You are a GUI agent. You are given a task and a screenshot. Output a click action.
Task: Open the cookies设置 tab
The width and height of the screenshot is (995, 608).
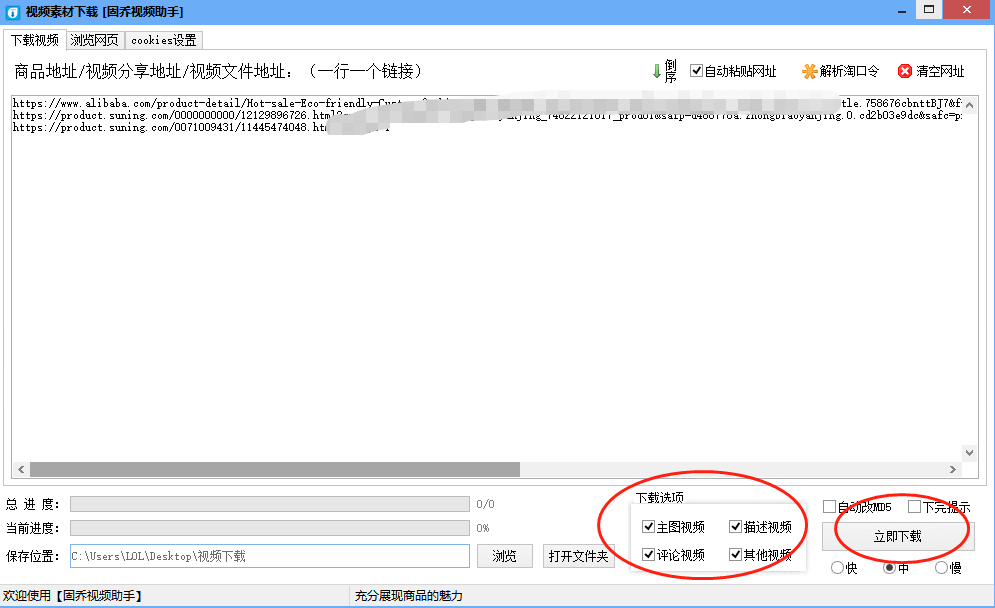point(163,40)
